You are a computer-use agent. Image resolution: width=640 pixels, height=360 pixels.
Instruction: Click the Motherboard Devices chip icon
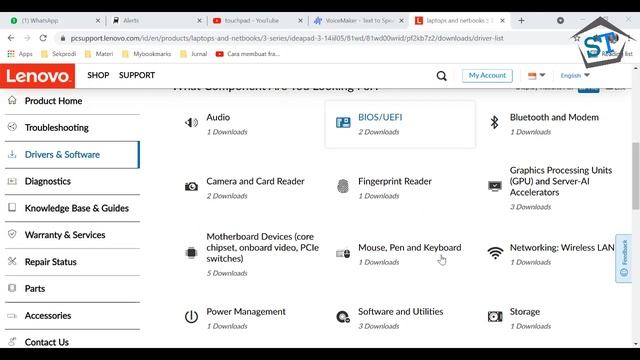(191, 253)
